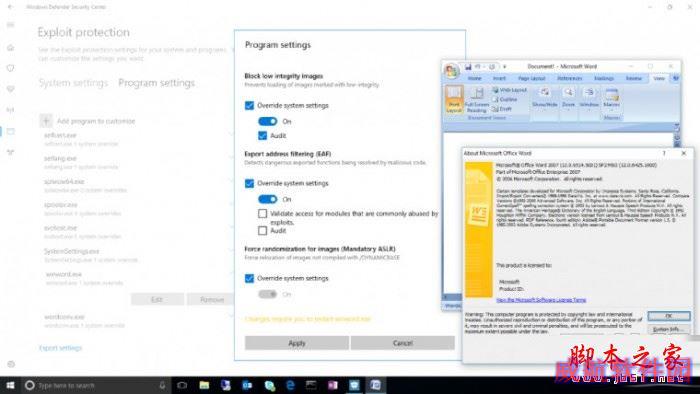Image resolution: width=700 pixels, height=394 pixels.
Task: Select Outline view in Word
Action: point(505,99)
